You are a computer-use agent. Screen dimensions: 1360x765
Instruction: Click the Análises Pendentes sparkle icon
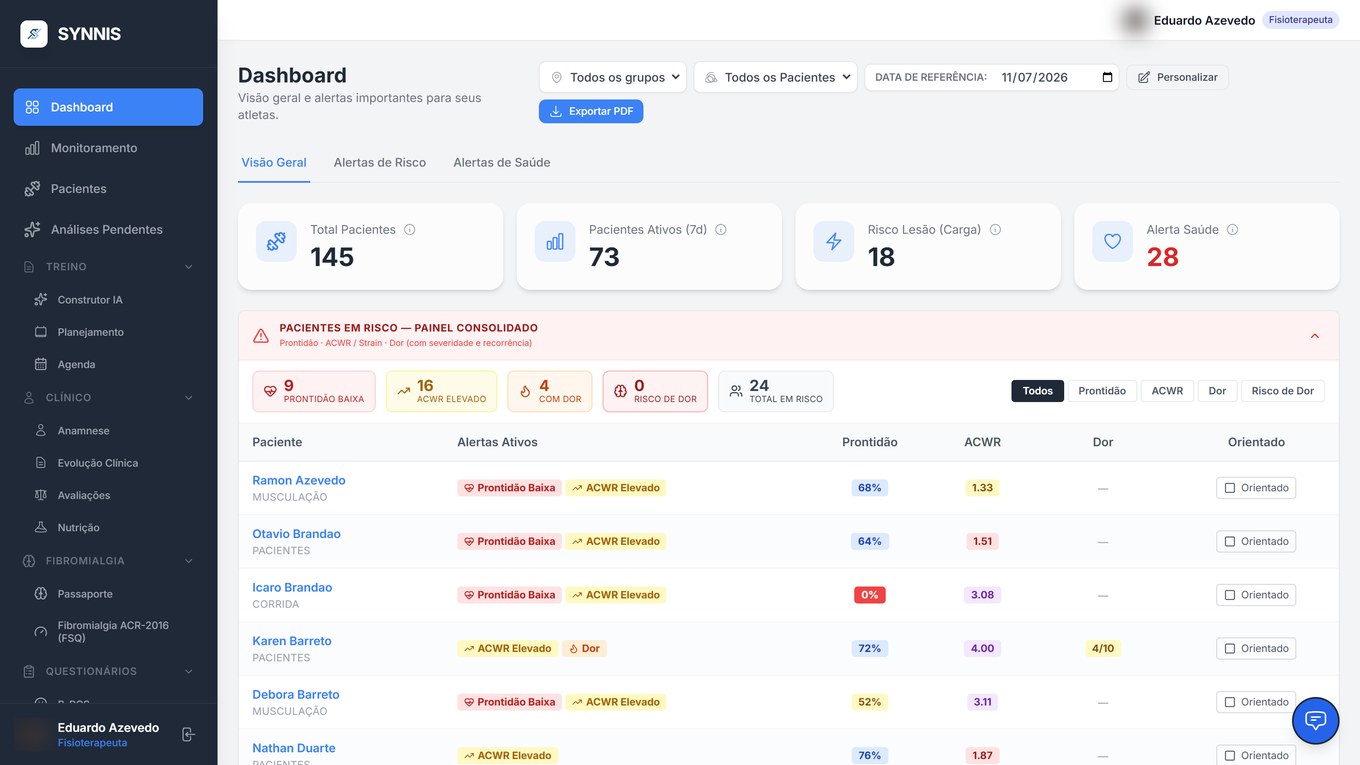click(x=32, y=230)
